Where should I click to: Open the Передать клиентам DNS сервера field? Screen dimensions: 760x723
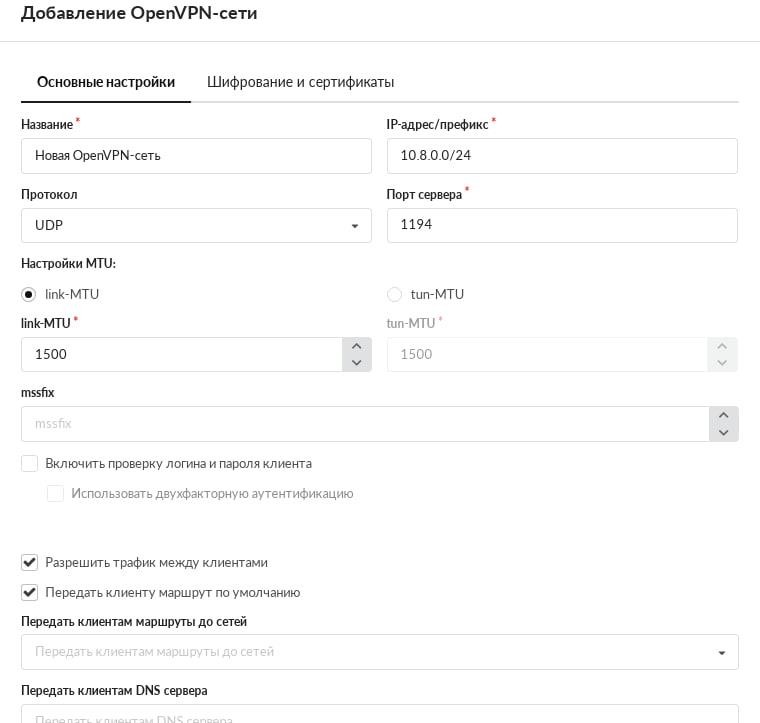pyautogui.click(x=380, y=714)
